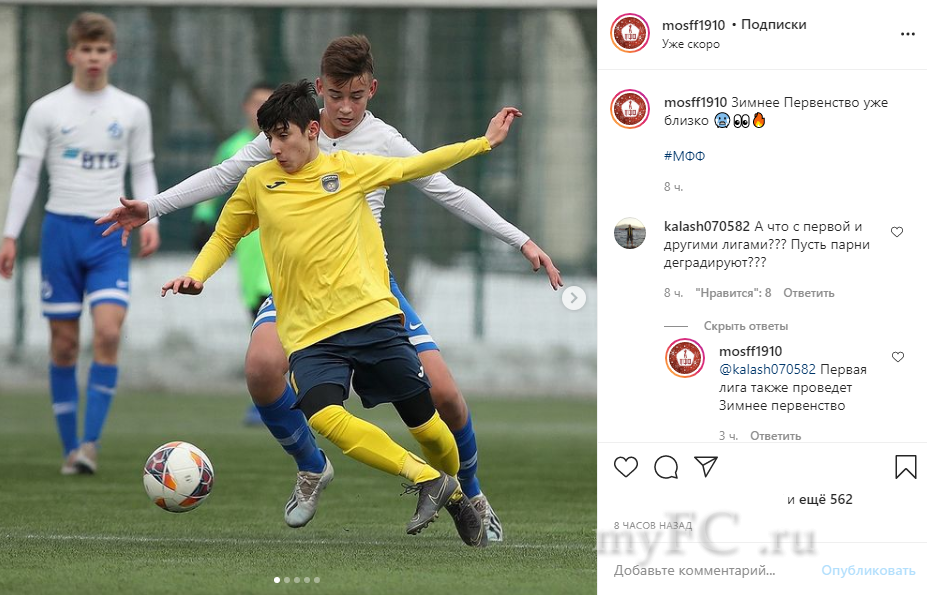Viewport: 927px width, 595px height.
Task: Open the #МФФ hashtag
Action: [x=684, y=156]
